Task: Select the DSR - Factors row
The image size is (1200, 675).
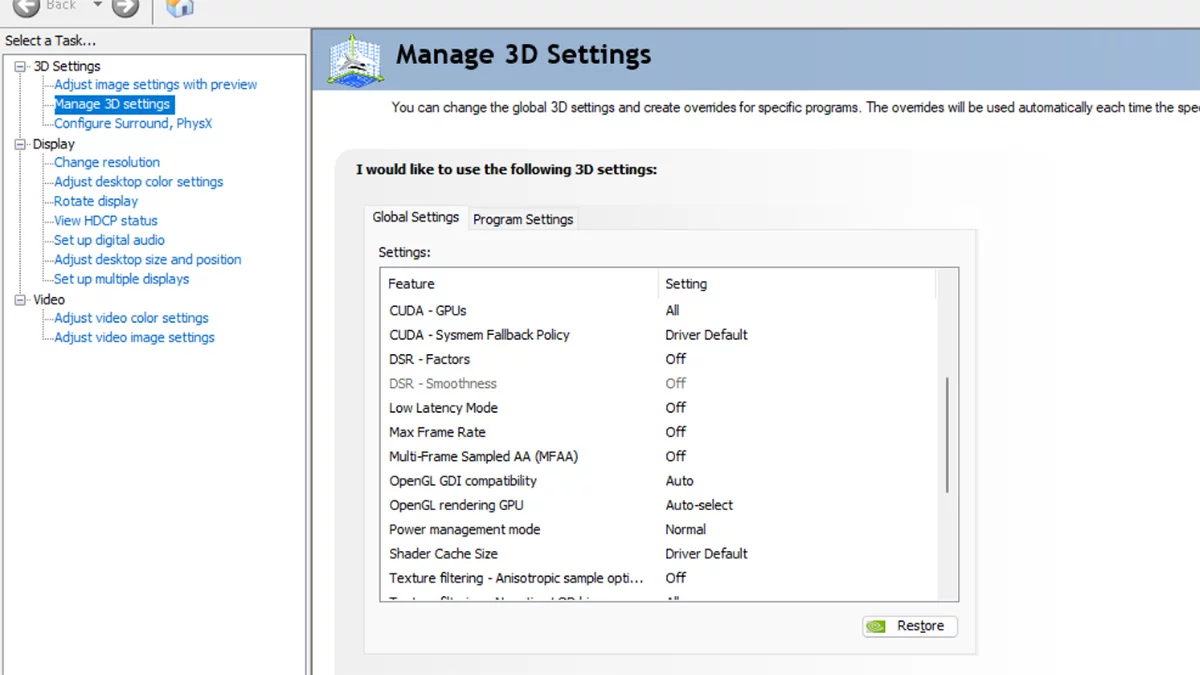Action: coord(659,359)
